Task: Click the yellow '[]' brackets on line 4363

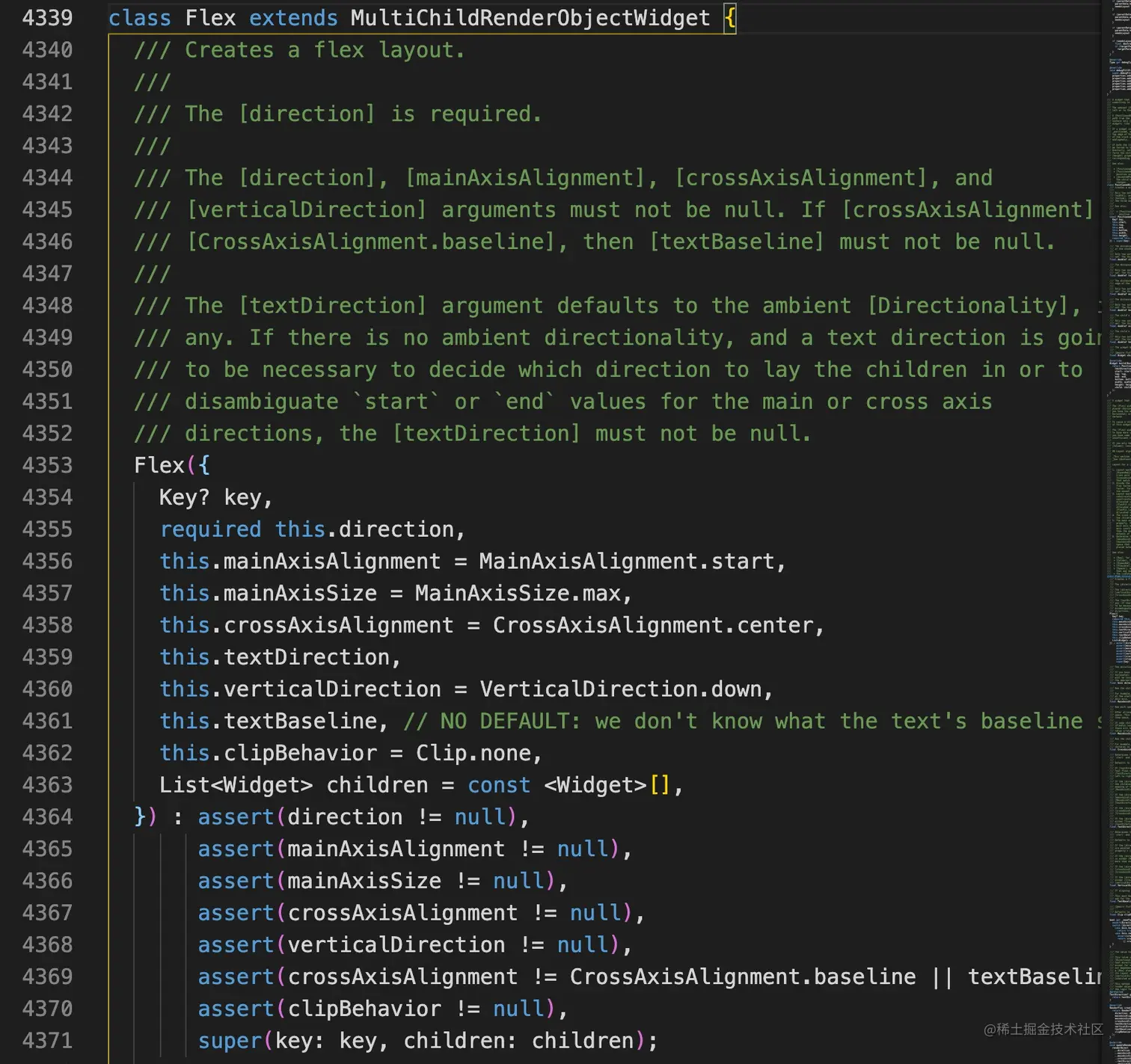Action: coord(660,785)
